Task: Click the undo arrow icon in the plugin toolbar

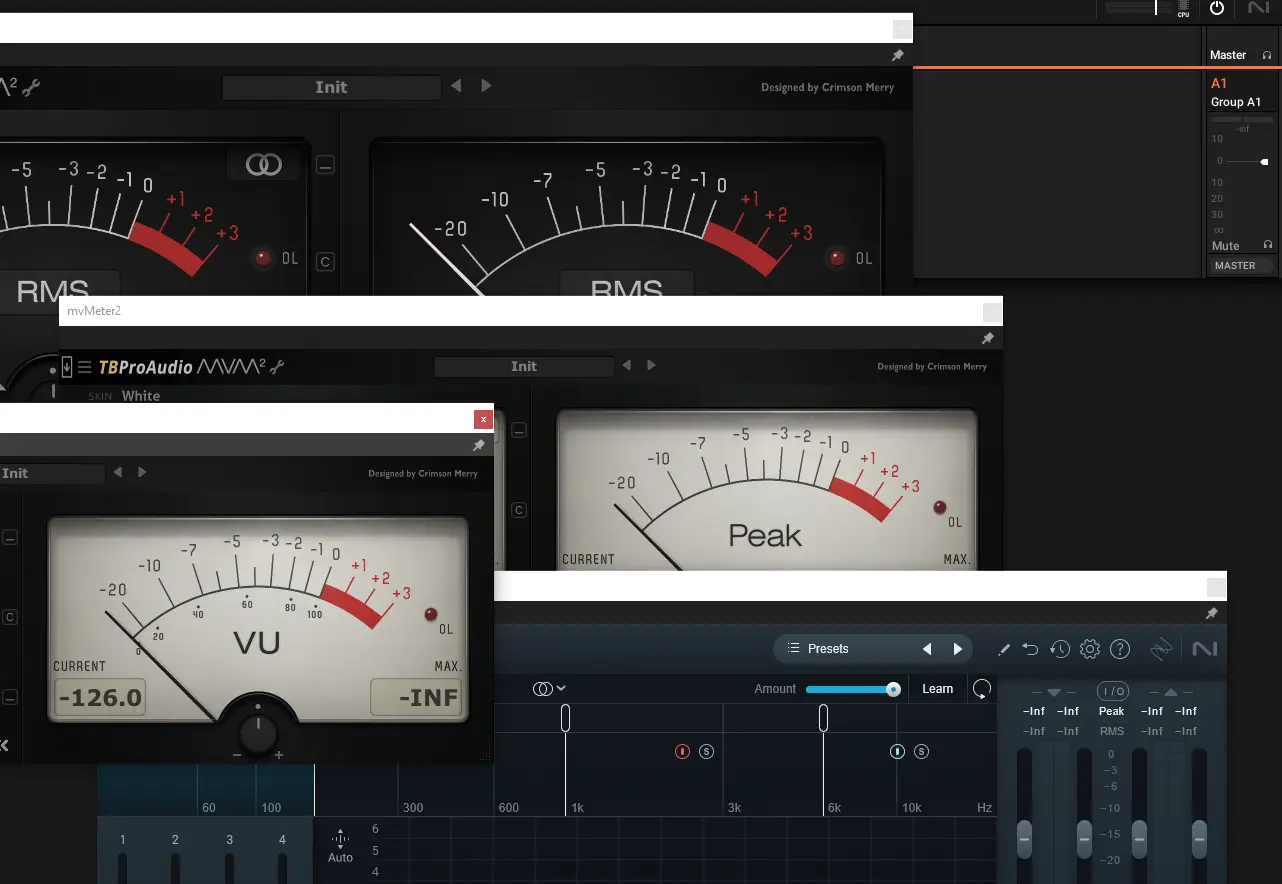Action: click(1030, 648)
